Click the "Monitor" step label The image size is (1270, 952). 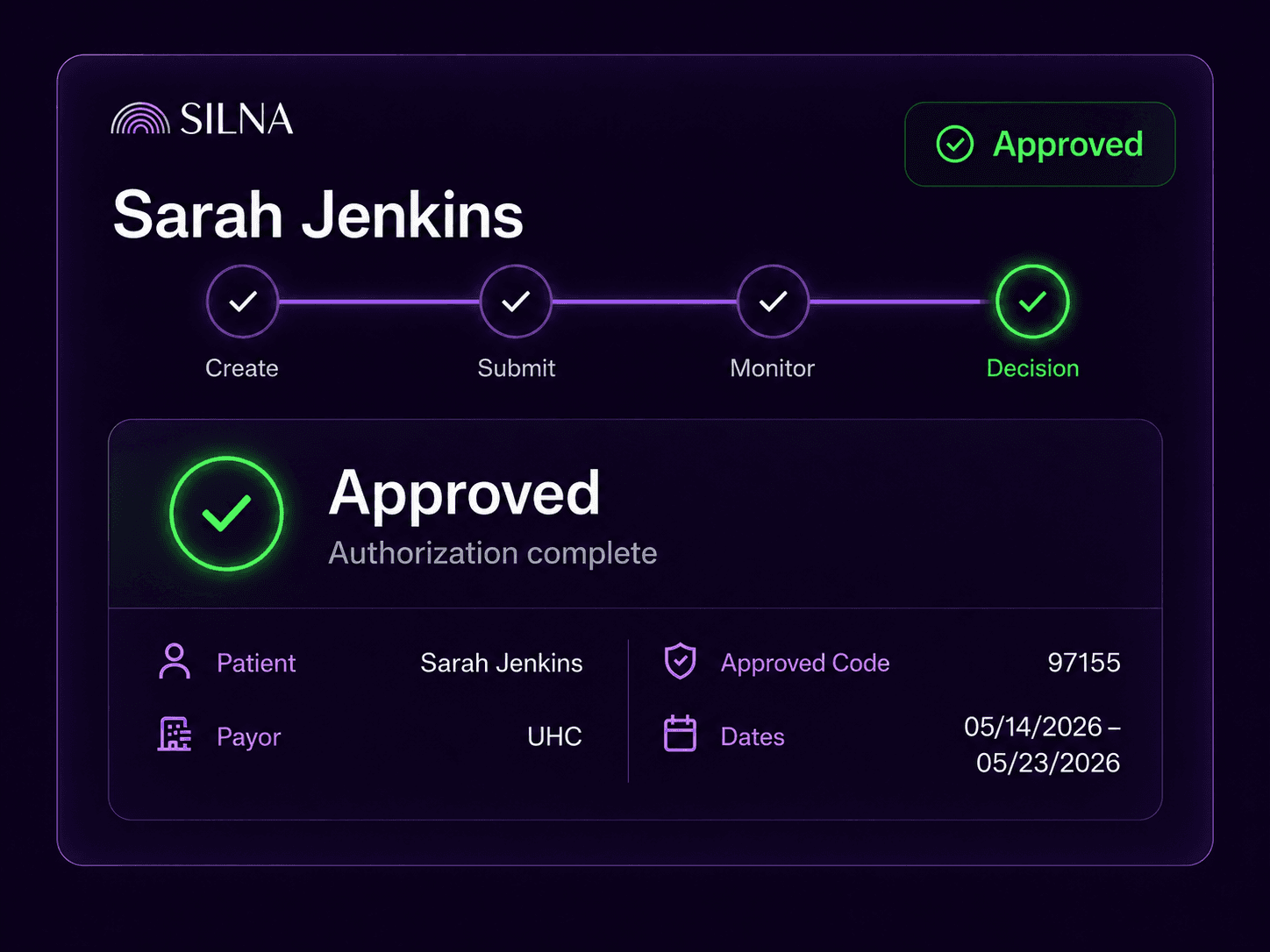(x=773, y=368)
